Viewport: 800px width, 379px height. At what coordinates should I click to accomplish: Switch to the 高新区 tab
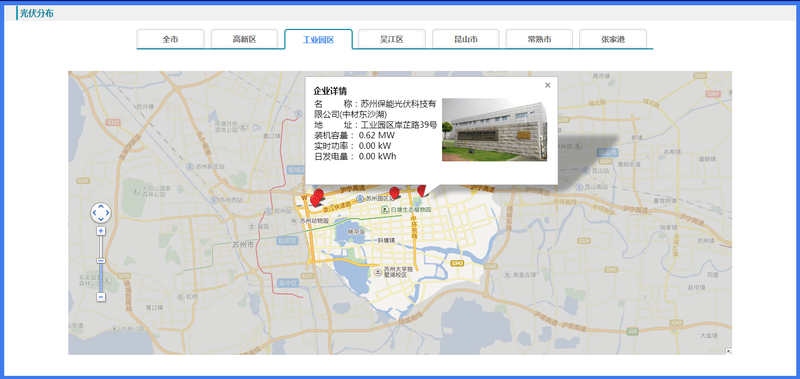pos(244,39)
